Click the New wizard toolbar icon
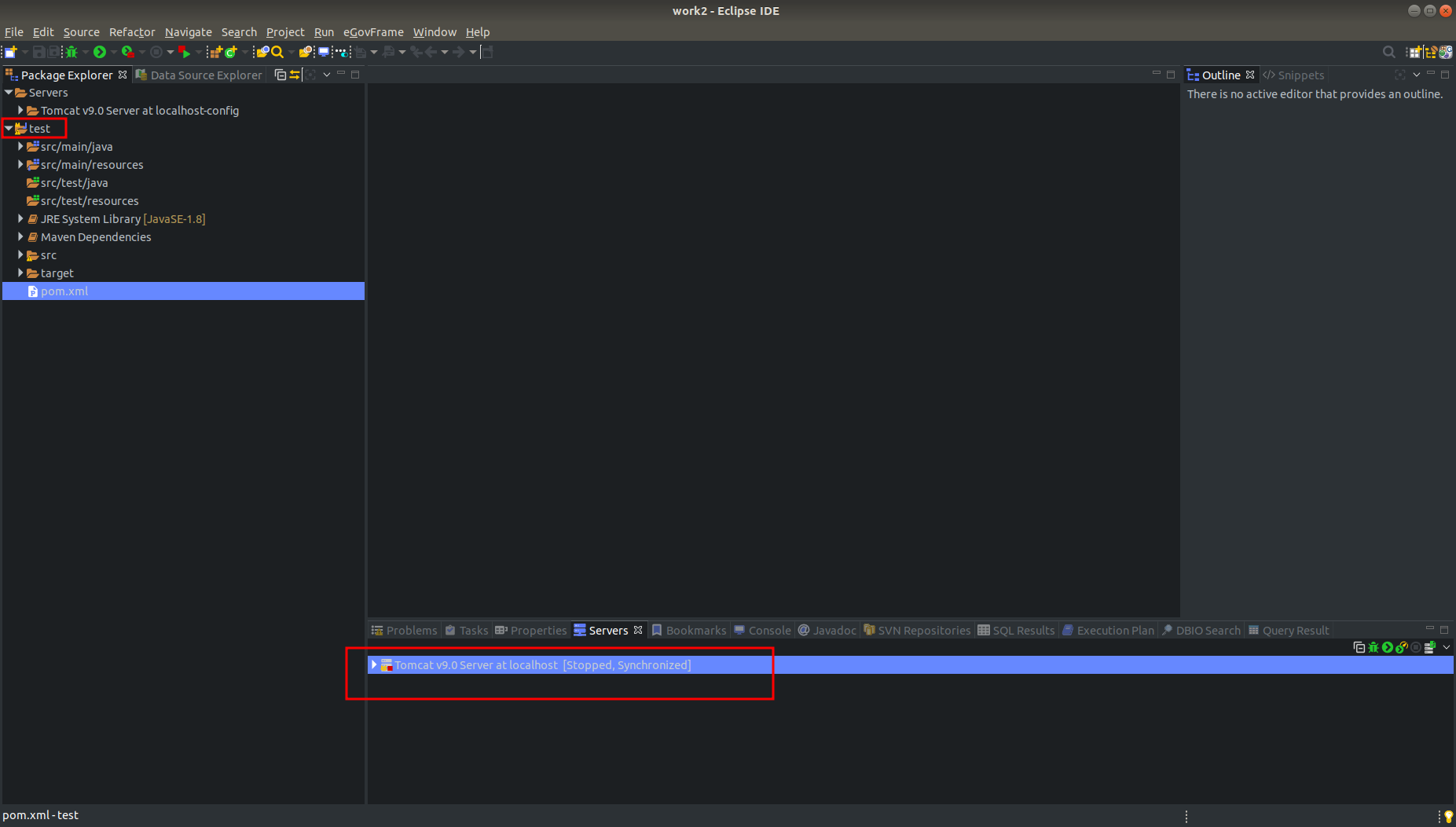Image resolution: width=1456 pixels, height=827 pixels. [11, 52]
